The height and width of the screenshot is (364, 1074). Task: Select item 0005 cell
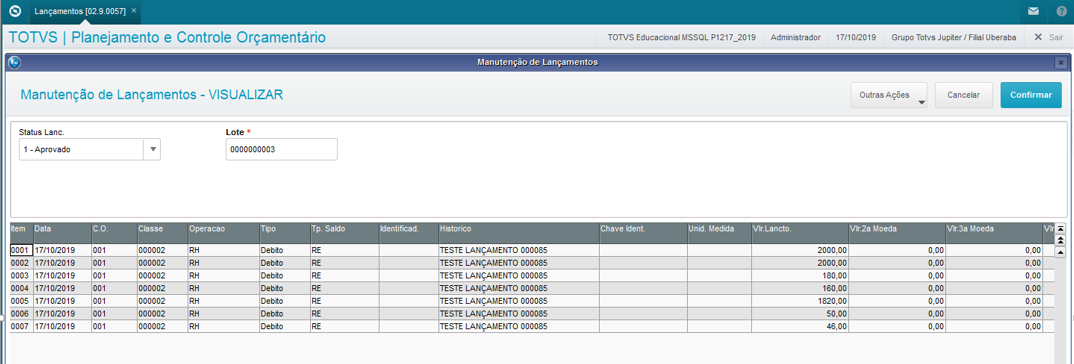tap(21, 301)
